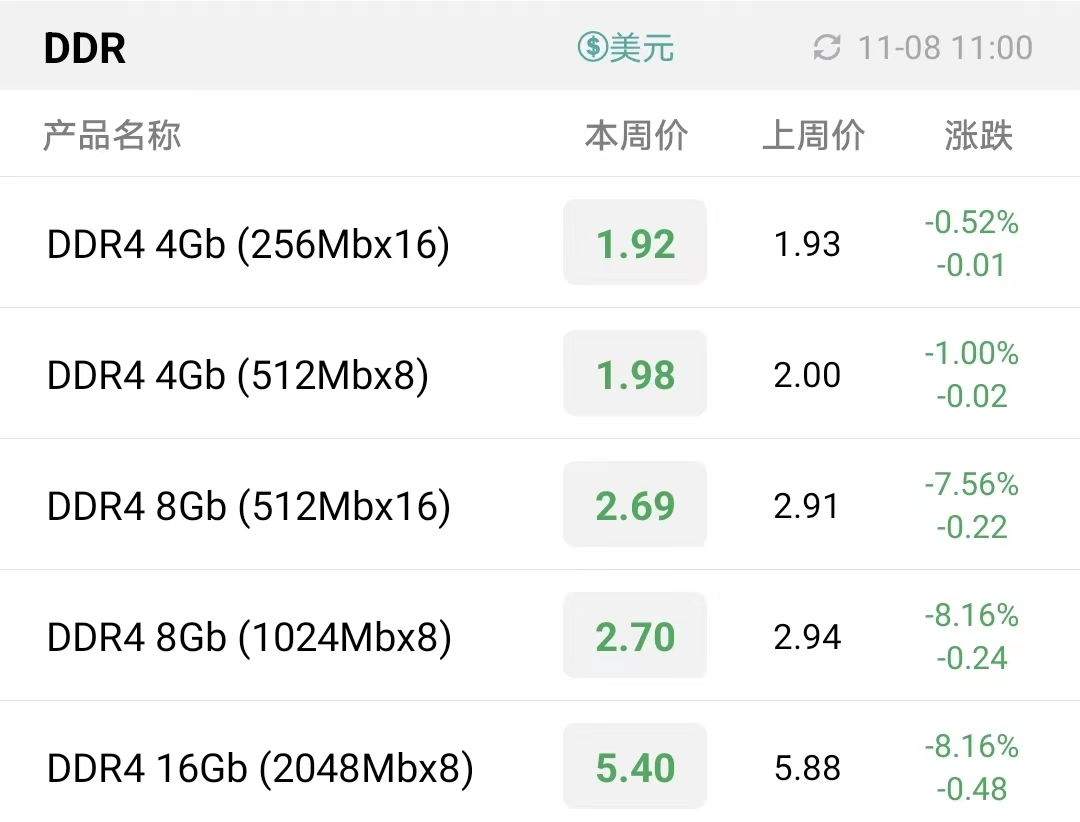Tap the 5.40 current-week price badge
Screen dimensions: 1080x822
click(635, 766)
